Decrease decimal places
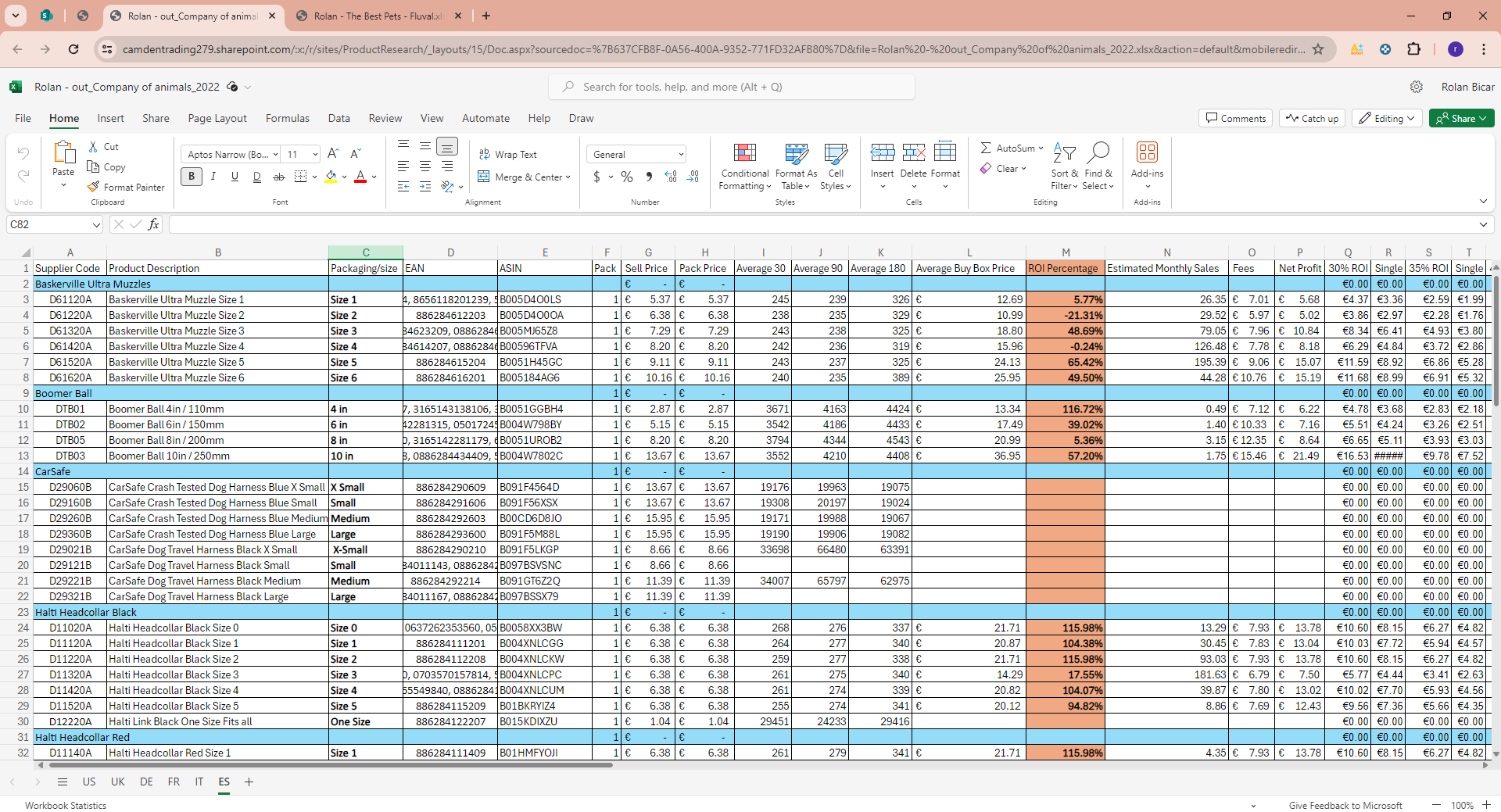 tap(693, 177)
